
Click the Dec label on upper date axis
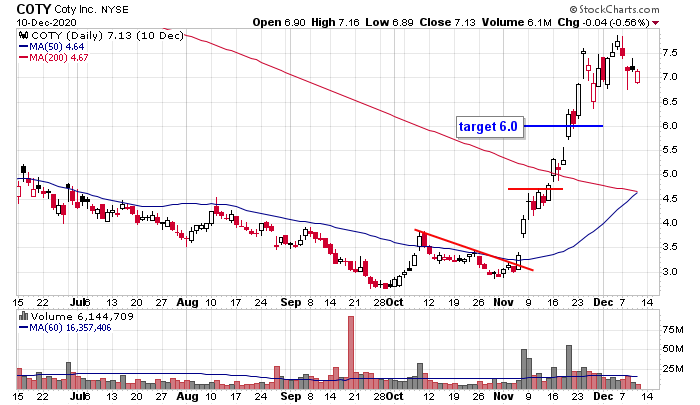pos(603,302)
